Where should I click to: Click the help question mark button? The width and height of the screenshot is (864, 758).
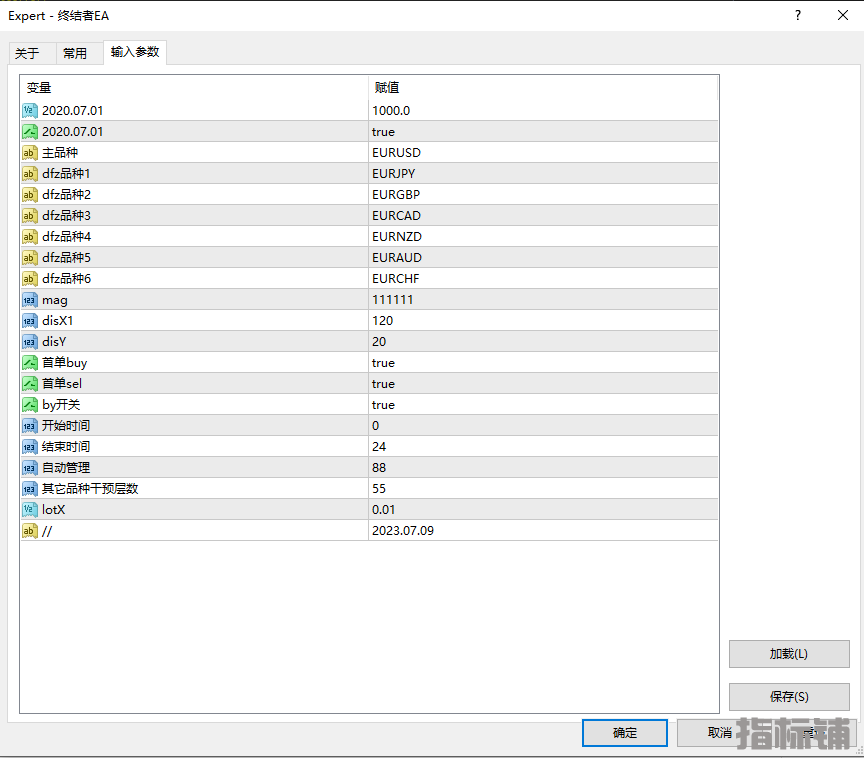coord(797,15)
